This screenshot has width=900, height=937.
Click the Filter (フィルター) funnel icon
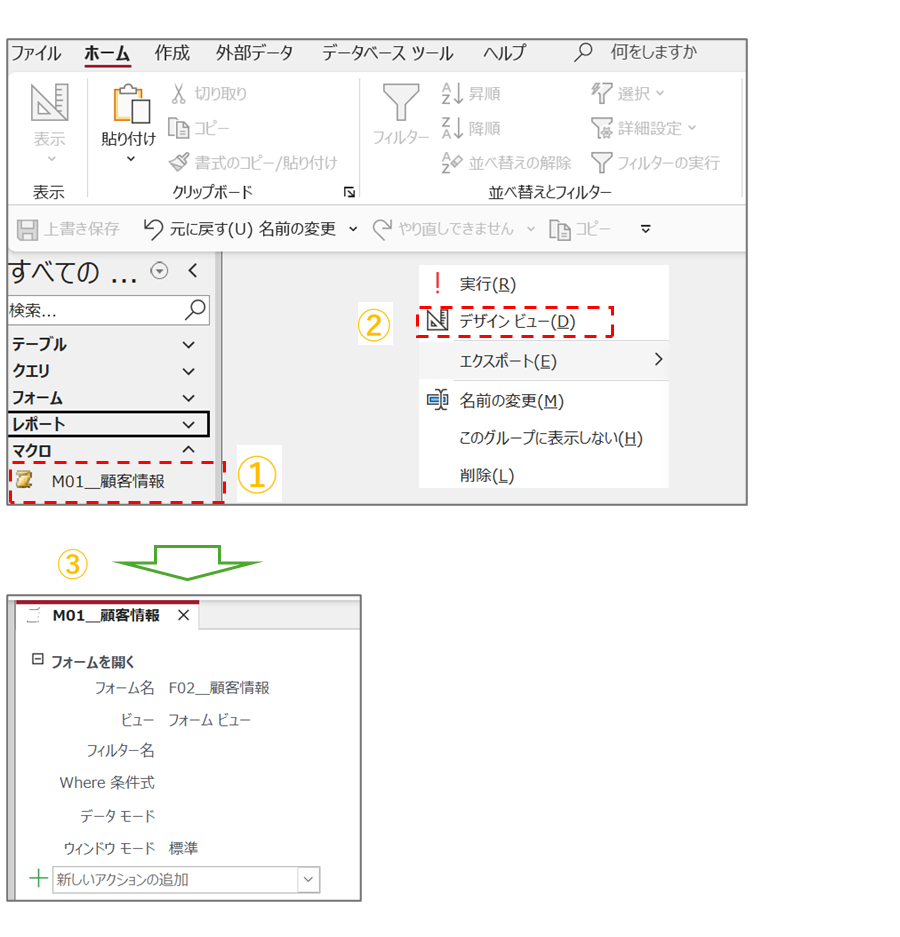[401, 103]
